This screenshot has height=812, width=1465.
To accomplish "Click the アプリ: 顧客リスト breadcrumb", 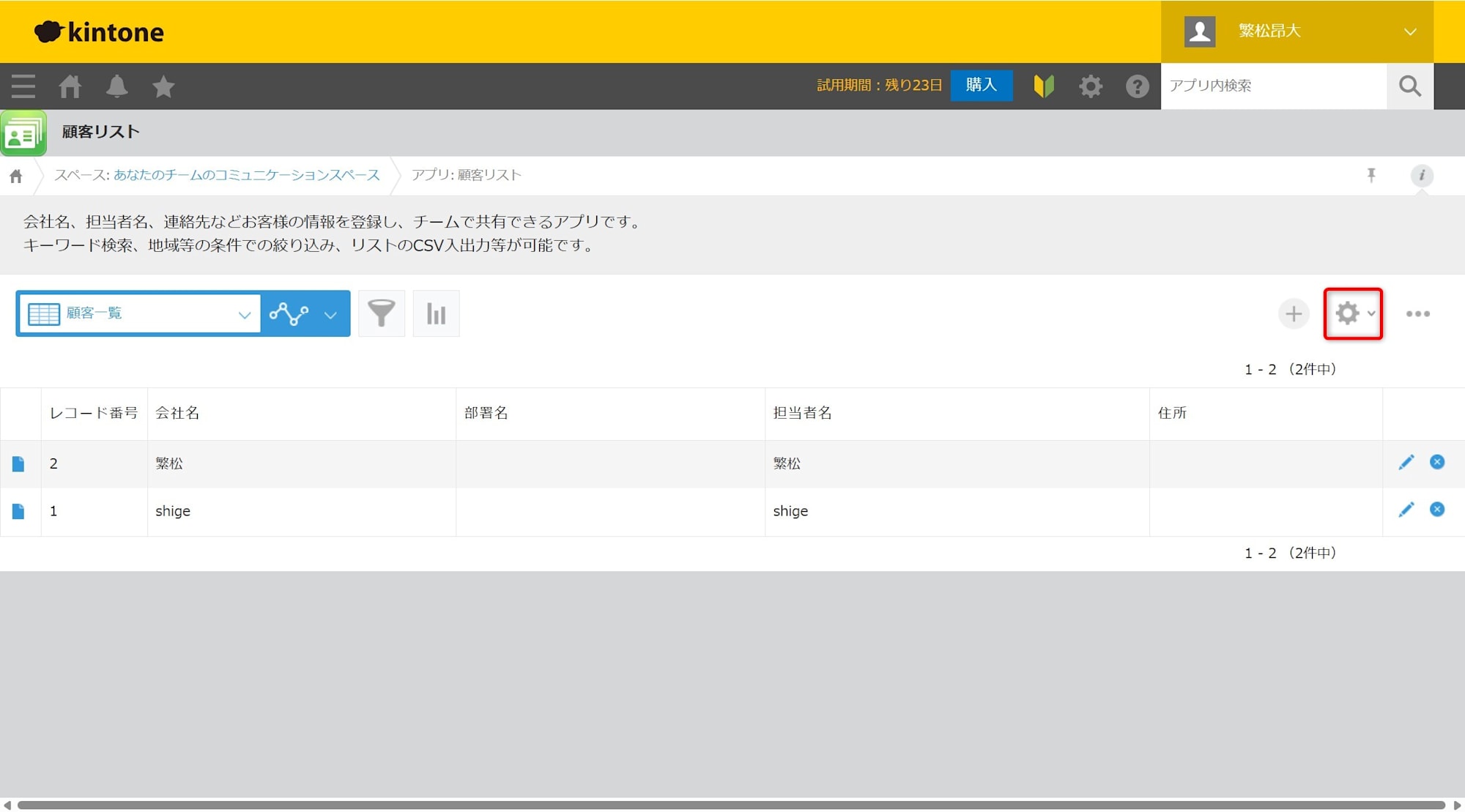I will [x=467, y=175].
